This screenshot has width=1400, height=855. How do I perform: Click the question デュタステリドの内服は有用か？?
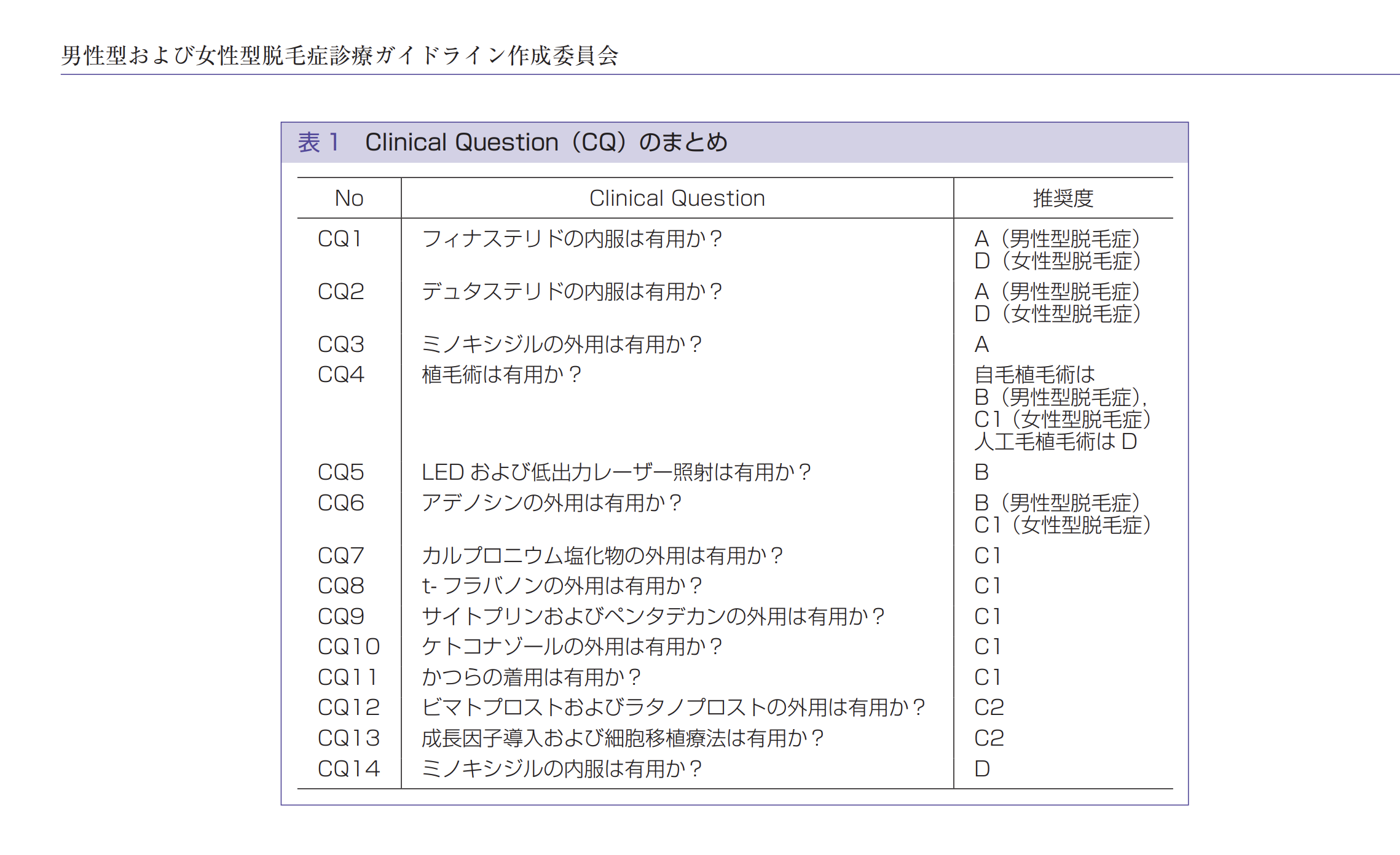click(572, 292)
